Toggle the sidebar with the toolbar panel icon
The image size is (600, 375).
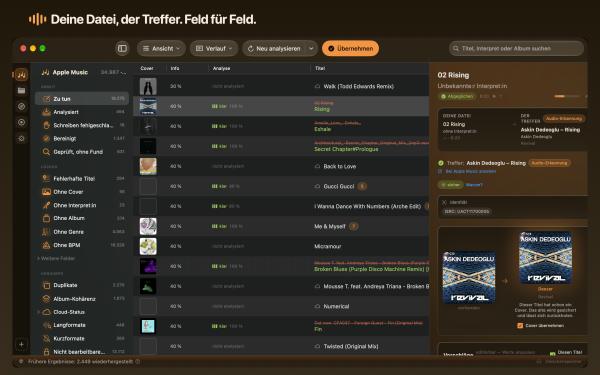pyautogui.click(x=122, y=49)
